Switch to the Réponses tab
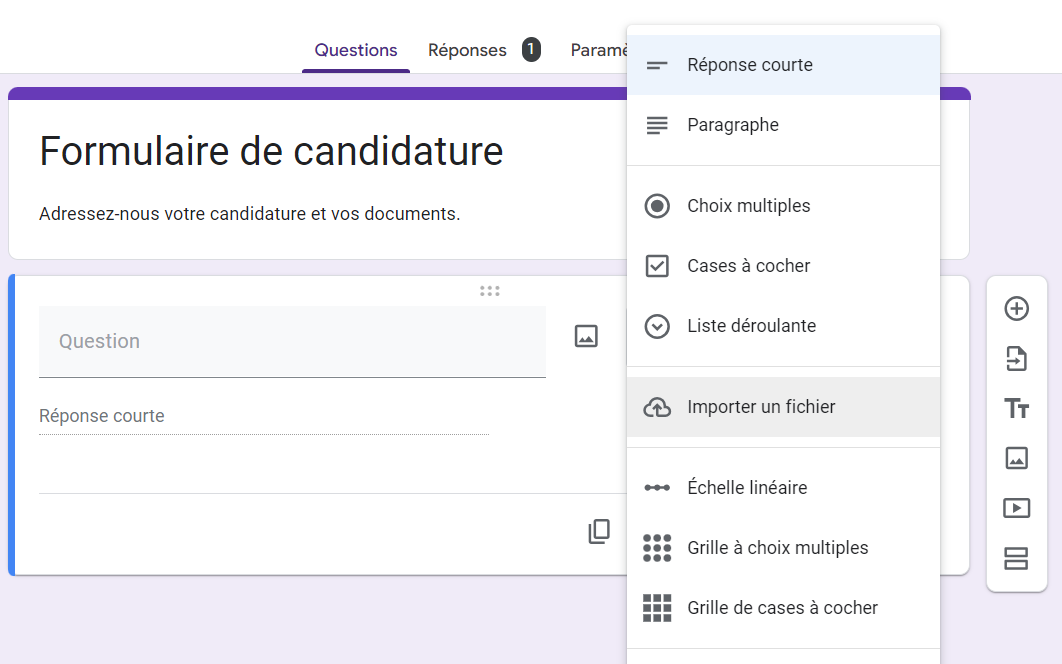Image resolution: width=1062 pixels, height=664 pixels. click(467, 50)
